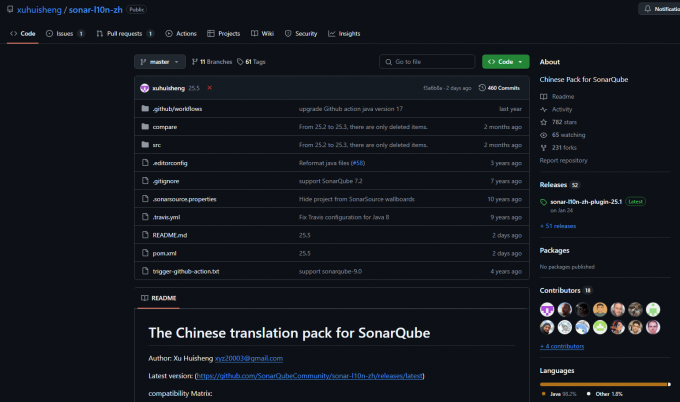The height and width of the screenshot is (402, 680).
Task: Open the .github/workflows folder
Action: coord(177,109)
